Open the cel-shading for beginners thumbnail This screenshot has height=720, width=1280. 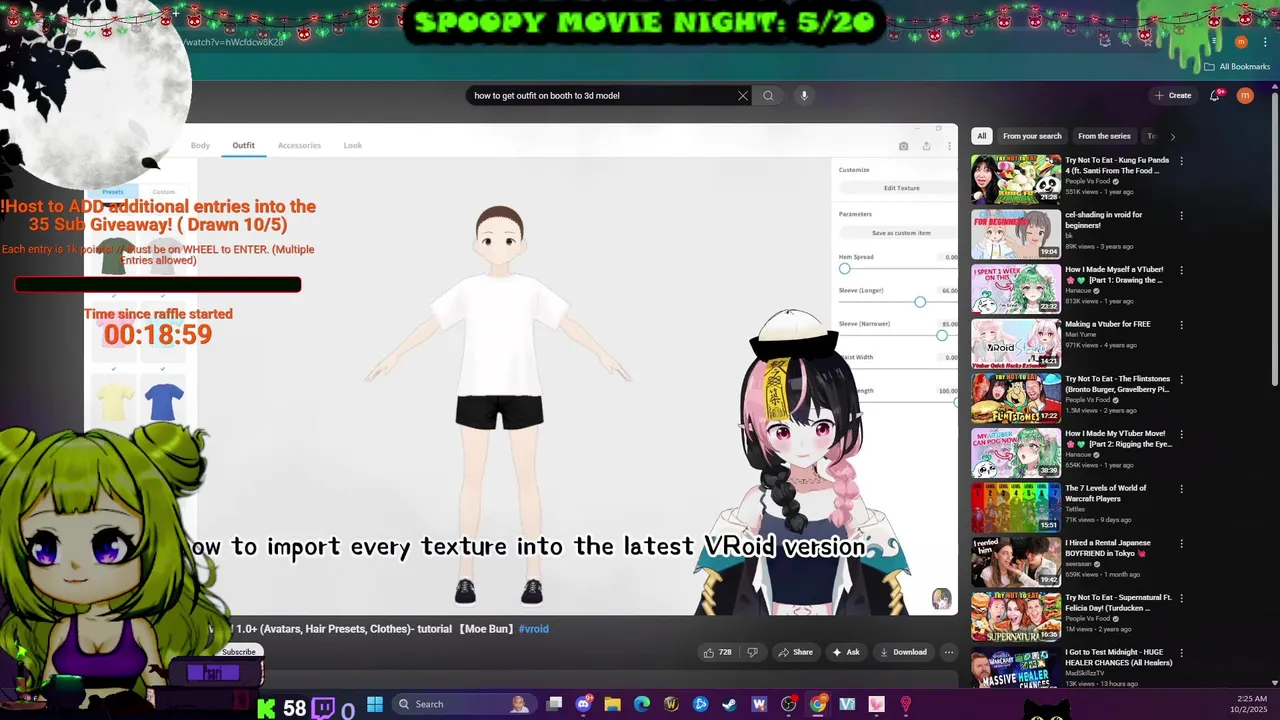(x=1016, y=234)
